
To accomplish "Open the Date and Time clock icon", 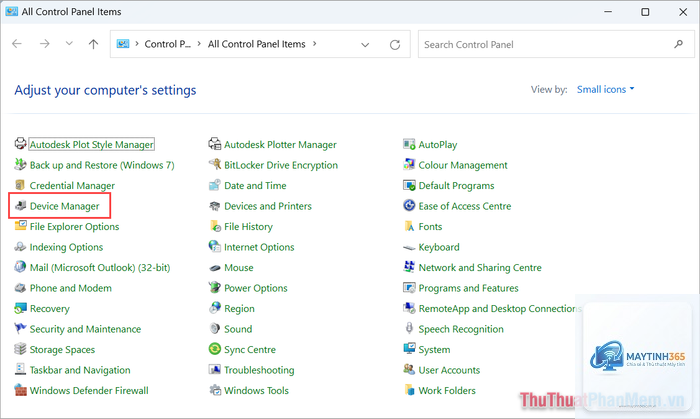I will point(215,185).
